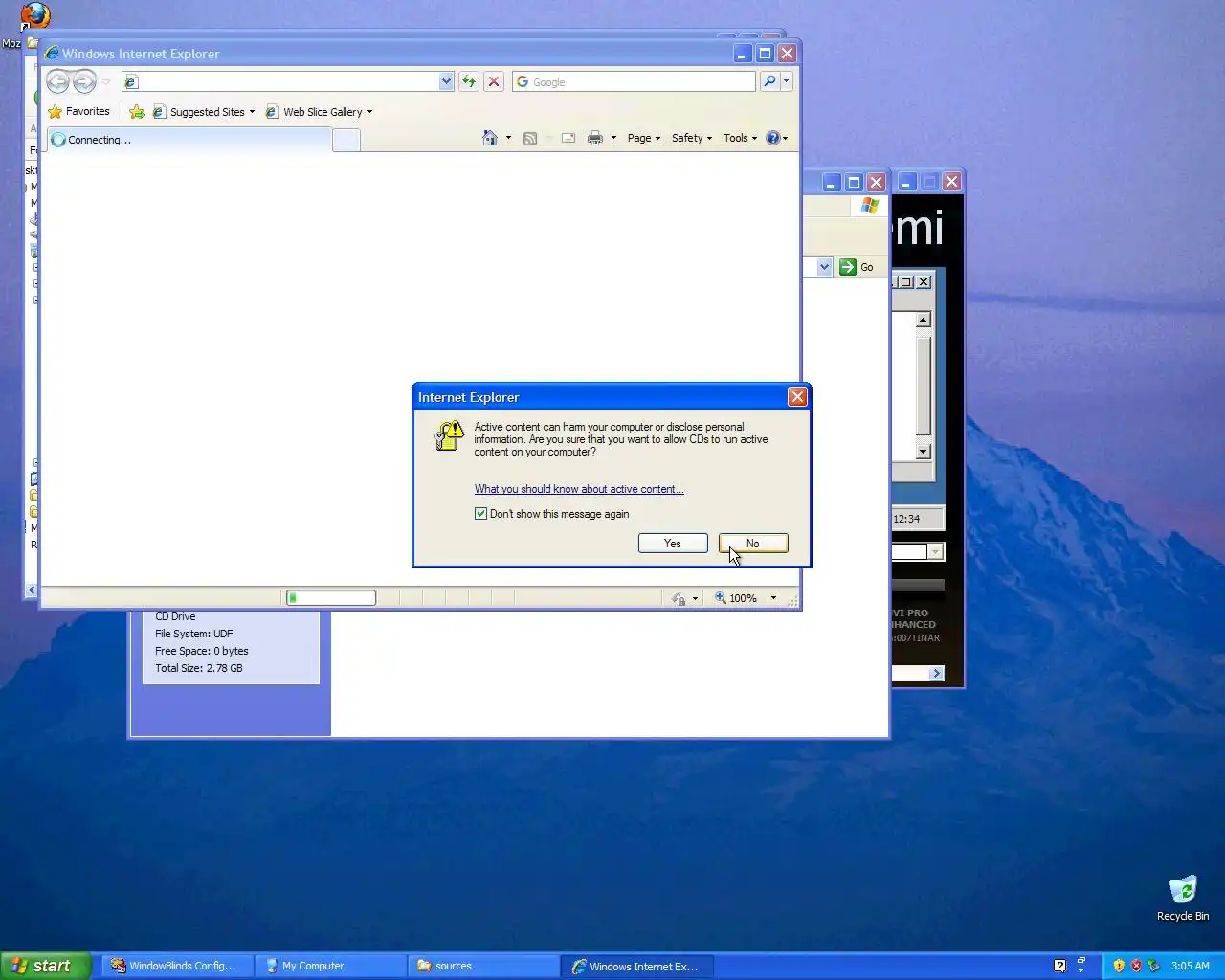Click "File System: UDF" text in details pane

[x=194, y=634]
